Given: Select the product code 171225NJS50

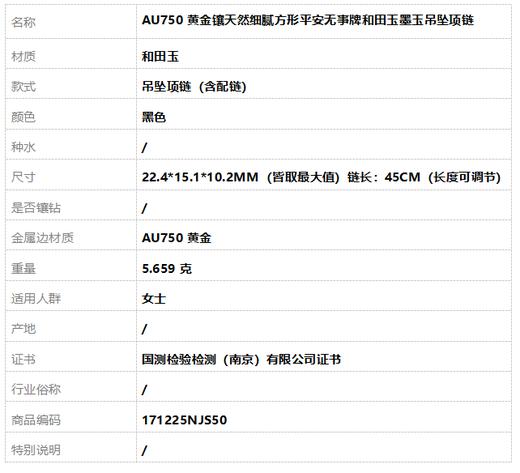Looking at the screenshot, I should (185, 420).
